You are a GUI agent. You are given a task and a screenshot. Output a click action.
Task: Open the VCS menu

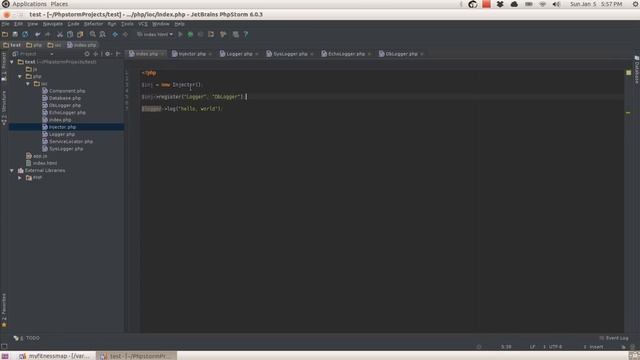(x=143, y=24)
